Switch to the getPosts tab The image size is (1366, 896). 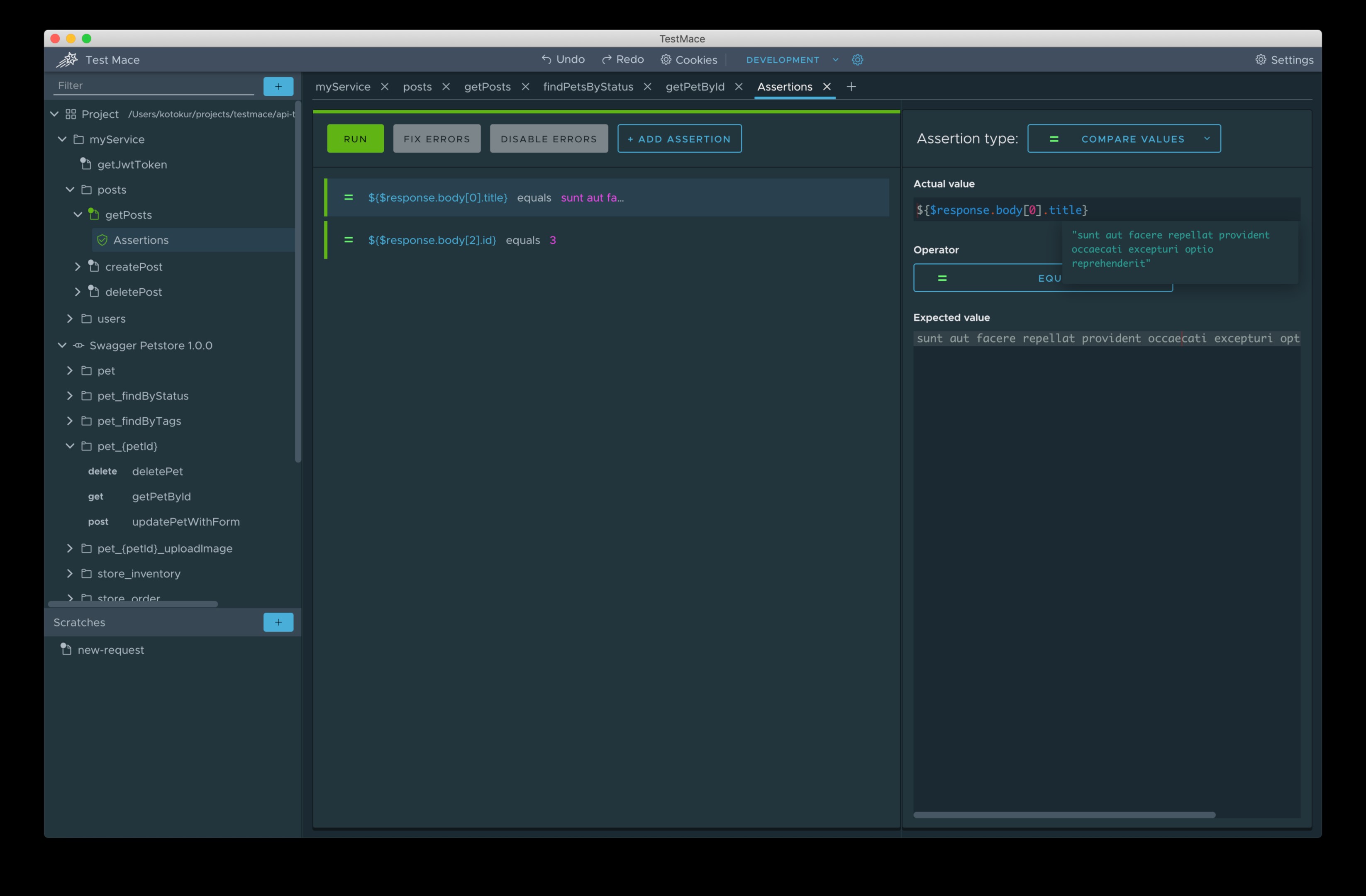487,87
